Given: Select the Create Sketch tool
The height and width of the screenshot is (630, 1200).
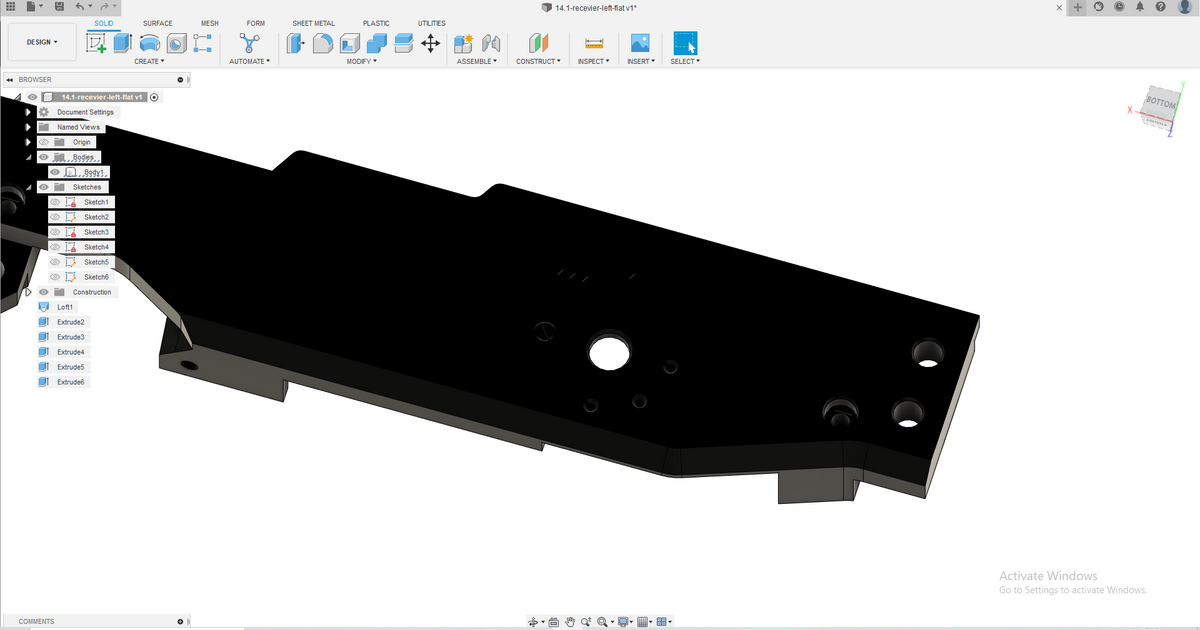Looking at the screenshot, I should pos(97,43).
